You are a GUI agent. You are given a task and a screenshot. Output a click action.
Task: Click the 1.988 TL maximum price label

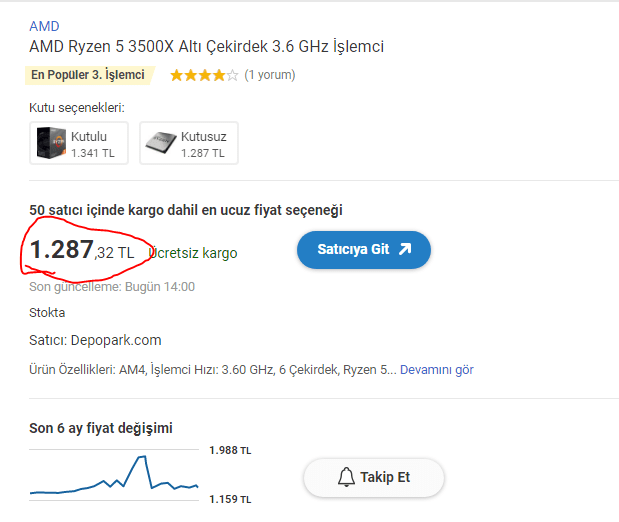230,451
